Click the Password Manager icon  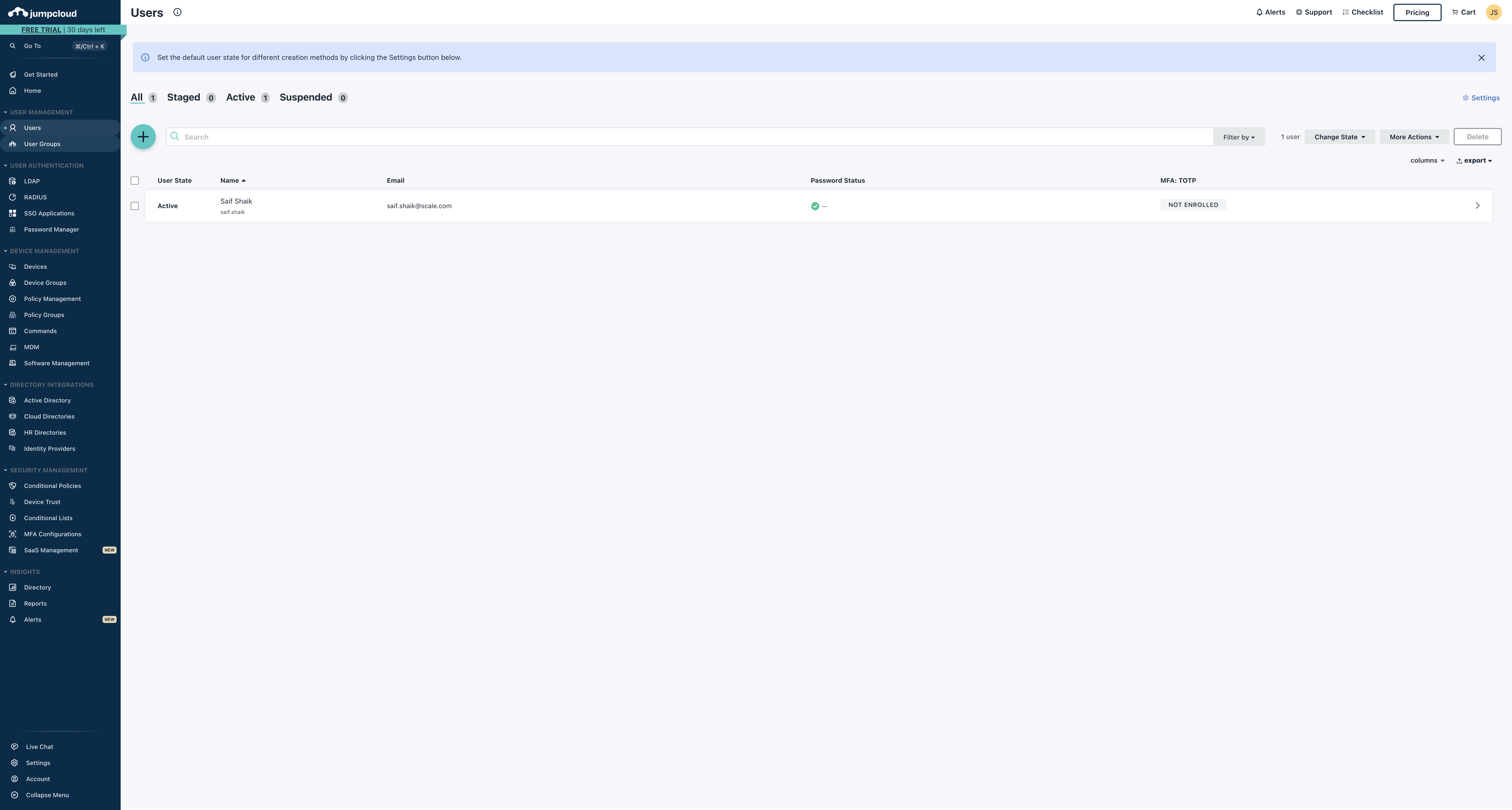[x=12, y=230]
